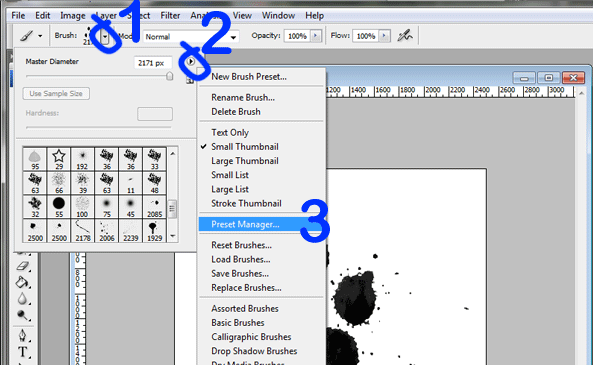Select the Pen tool in toolbox

click(23, 335)
